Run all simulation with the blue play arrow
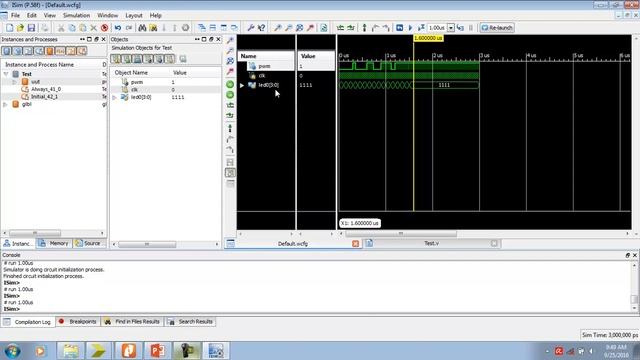 [x=410, y=28]
